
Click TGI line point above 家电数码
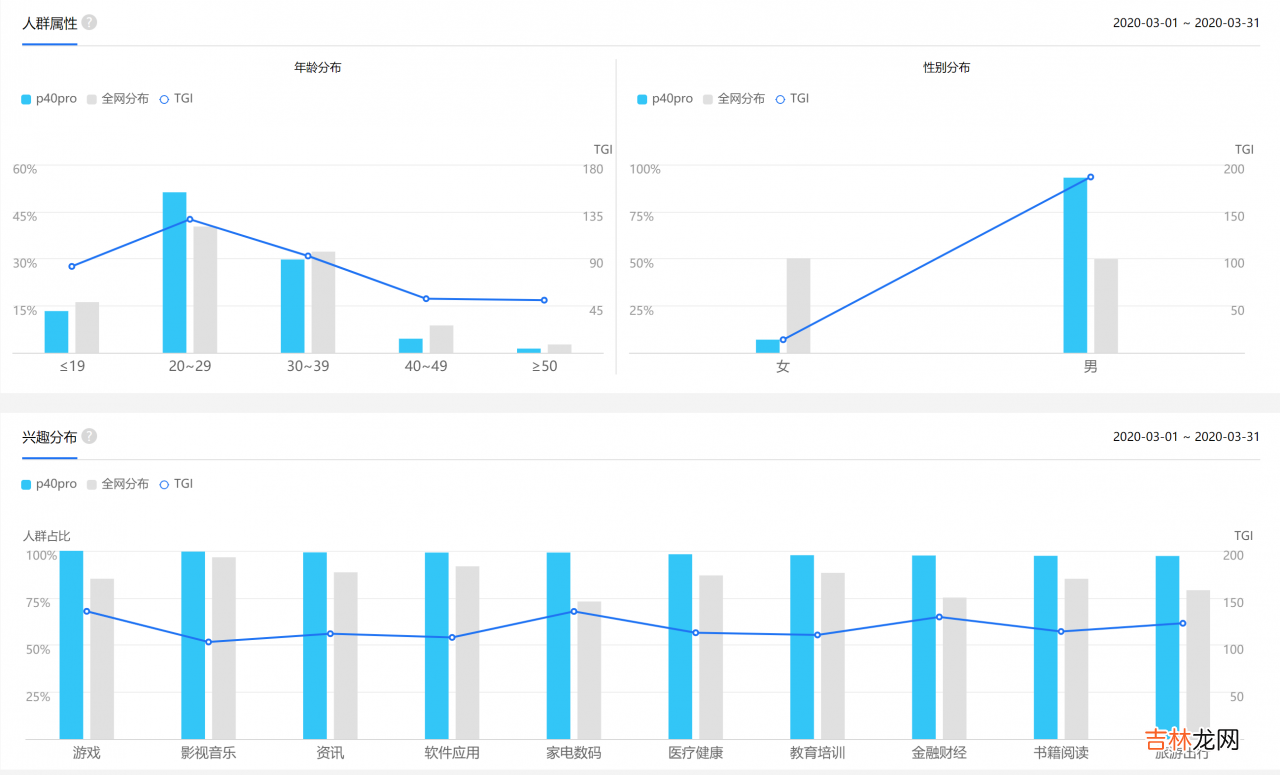tap(574, 611)
